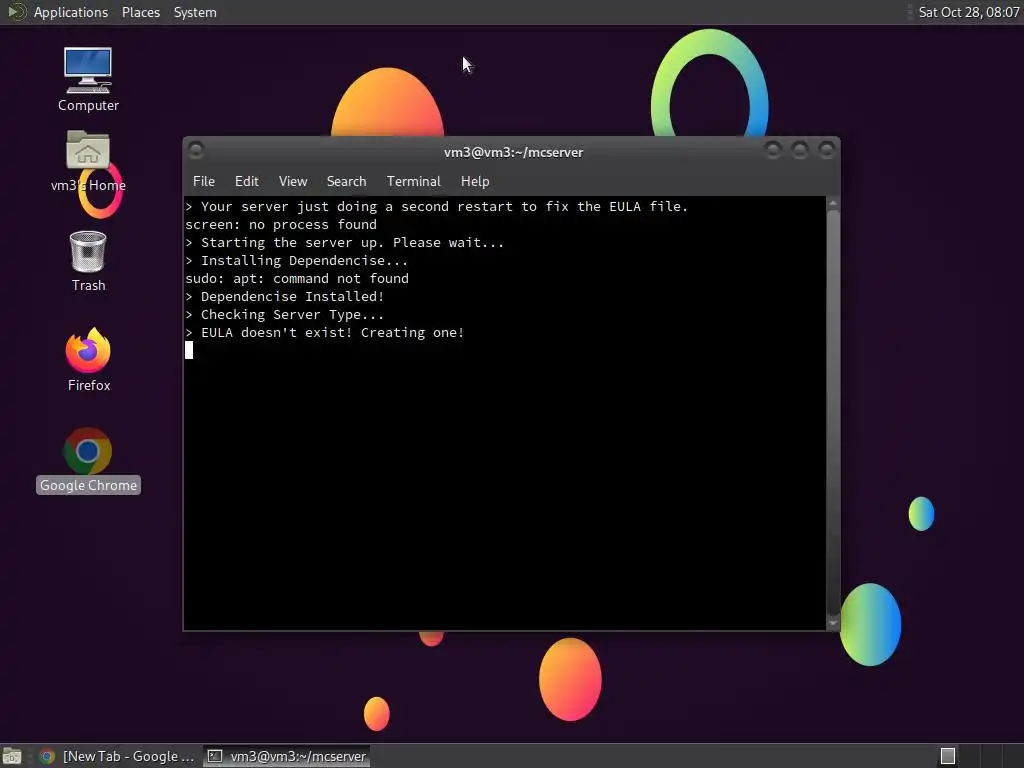1024x768 pixels.
Task: Click the vm3@vm3:~/mcserver taskbar button
Action: 287,756
